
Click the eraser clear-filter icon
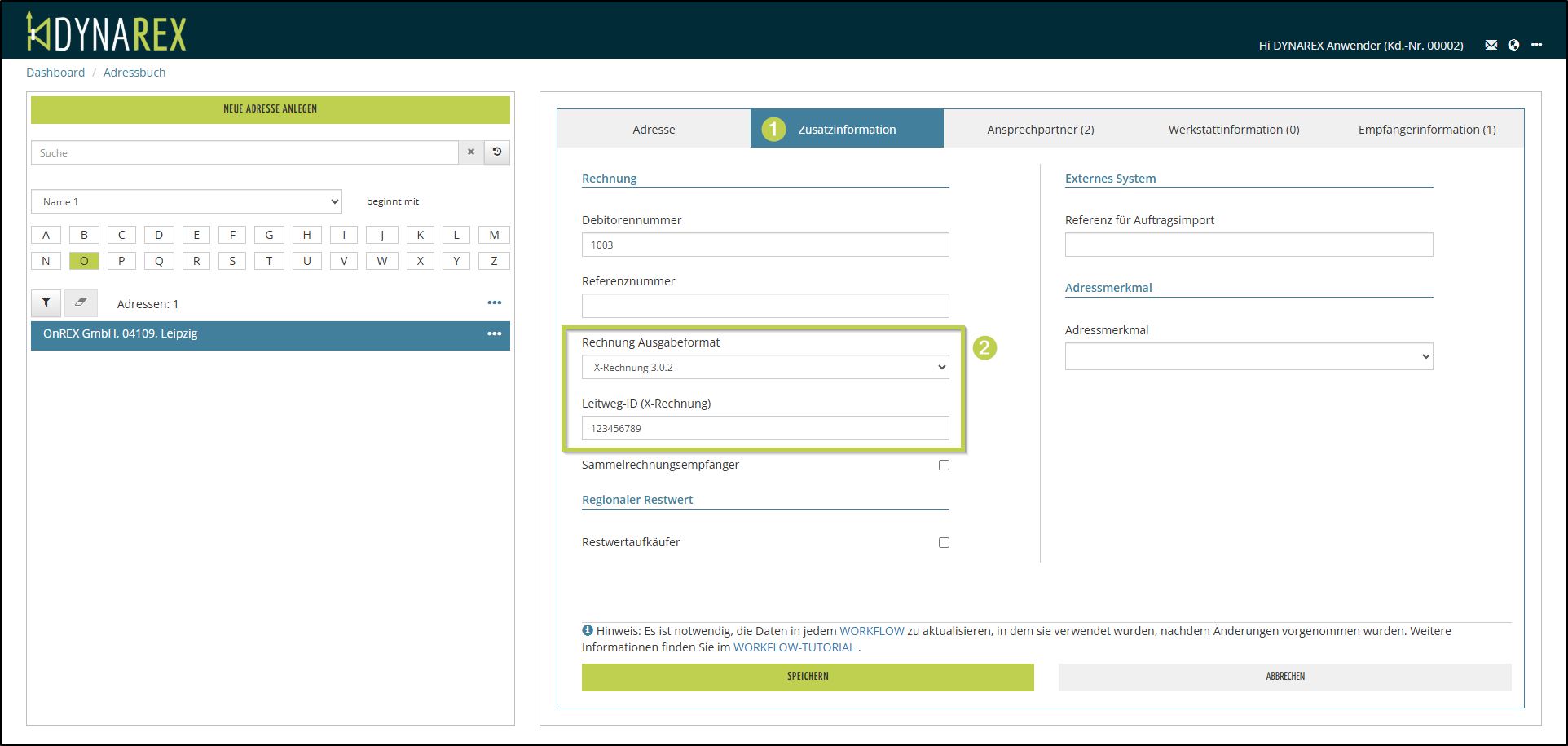81,302
